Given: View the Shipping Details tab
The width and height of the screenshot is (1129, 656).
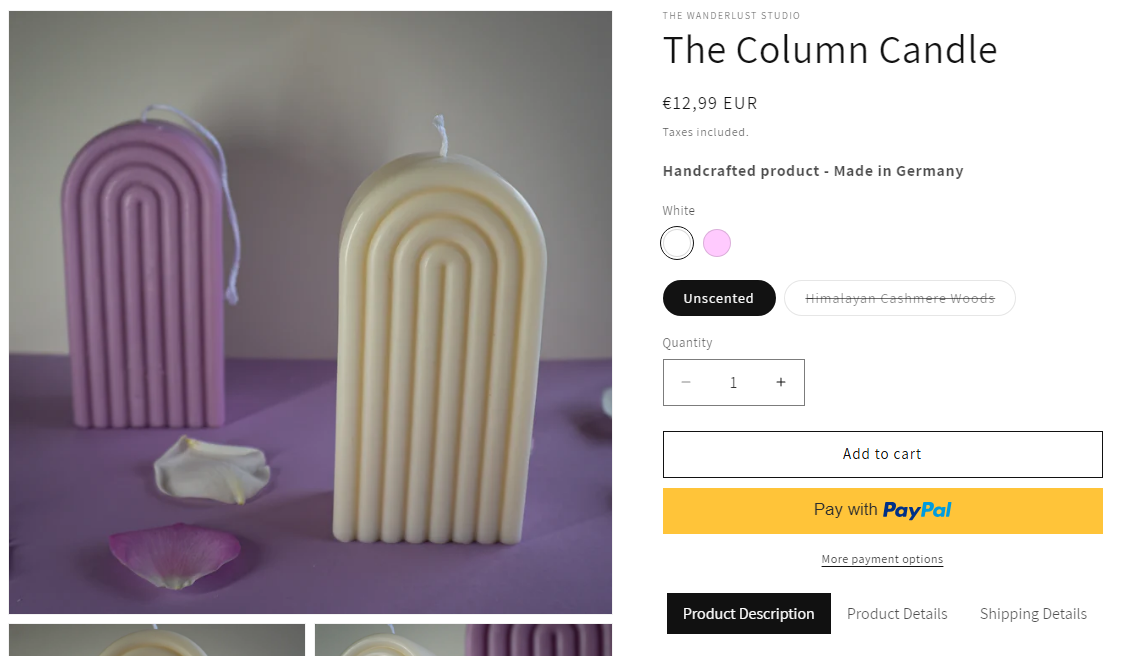Looking at the screenshot, I should pos(1033,614).
